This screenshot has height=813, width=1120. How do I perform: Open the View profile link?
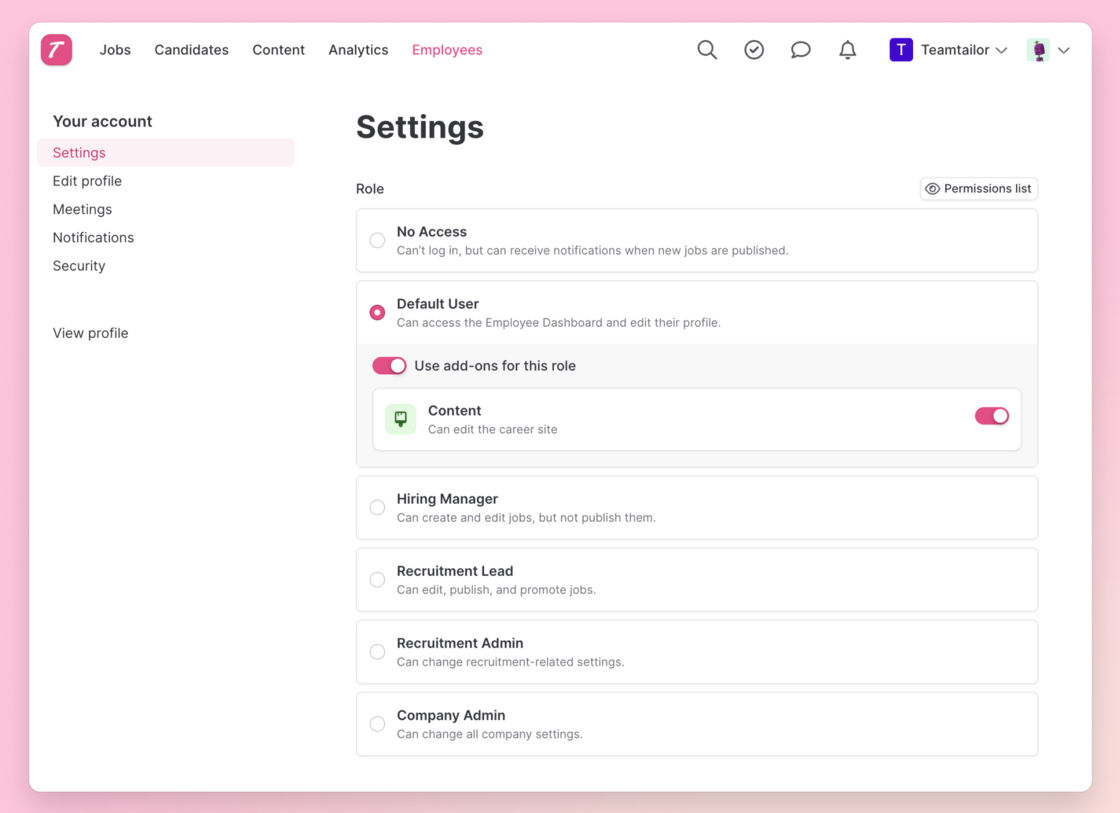pyautogui.click(x=90, y=333)
